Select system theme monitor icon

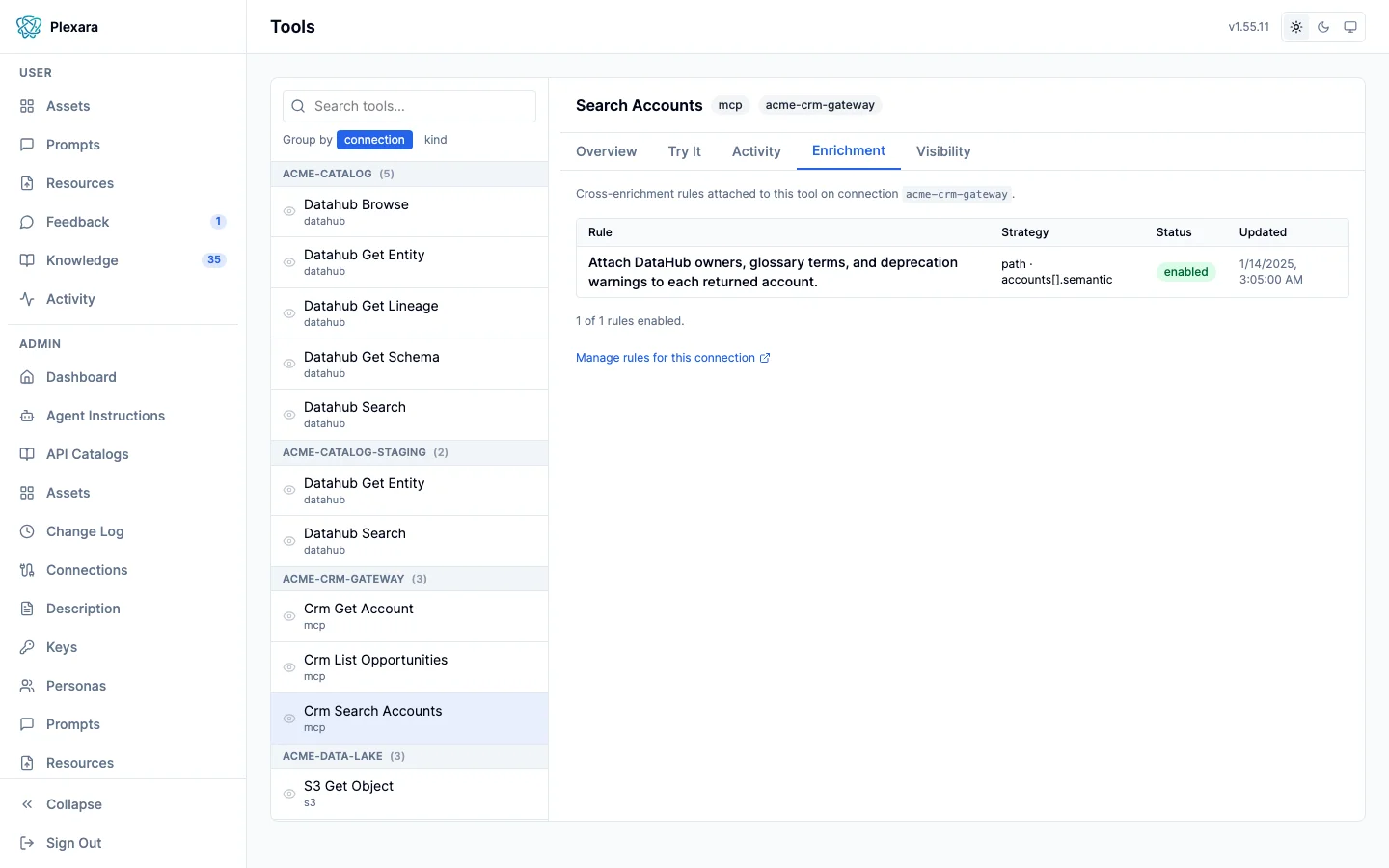[1350, 27]
